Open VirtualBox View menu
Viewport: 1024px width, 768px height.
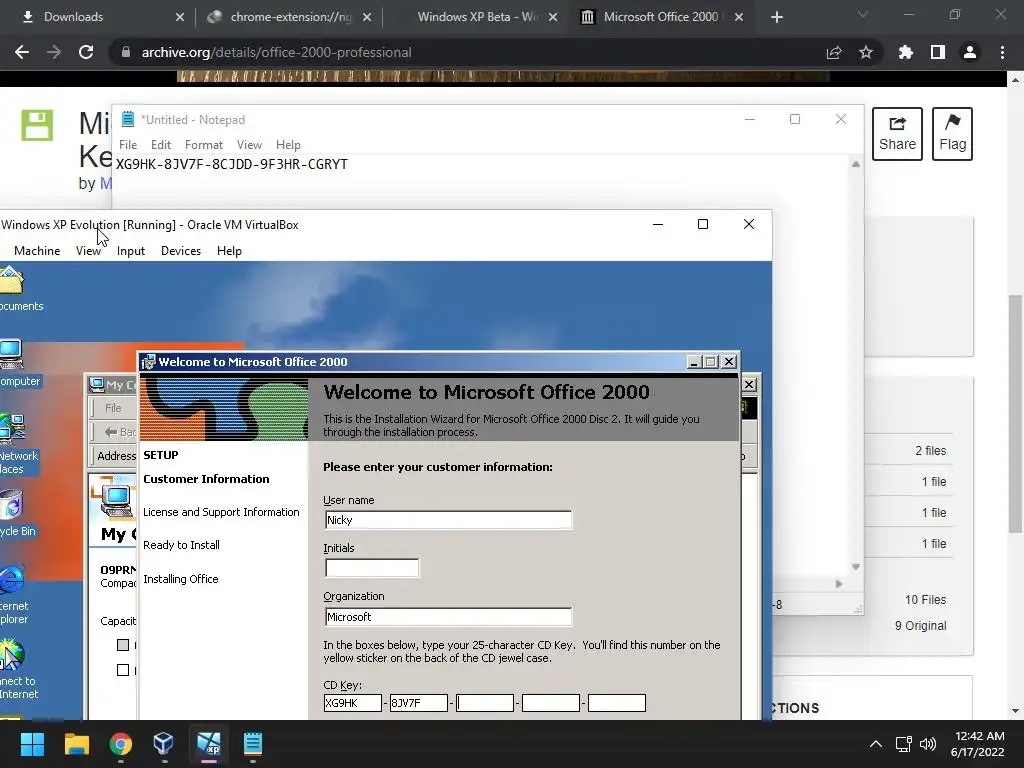(88, 251)
